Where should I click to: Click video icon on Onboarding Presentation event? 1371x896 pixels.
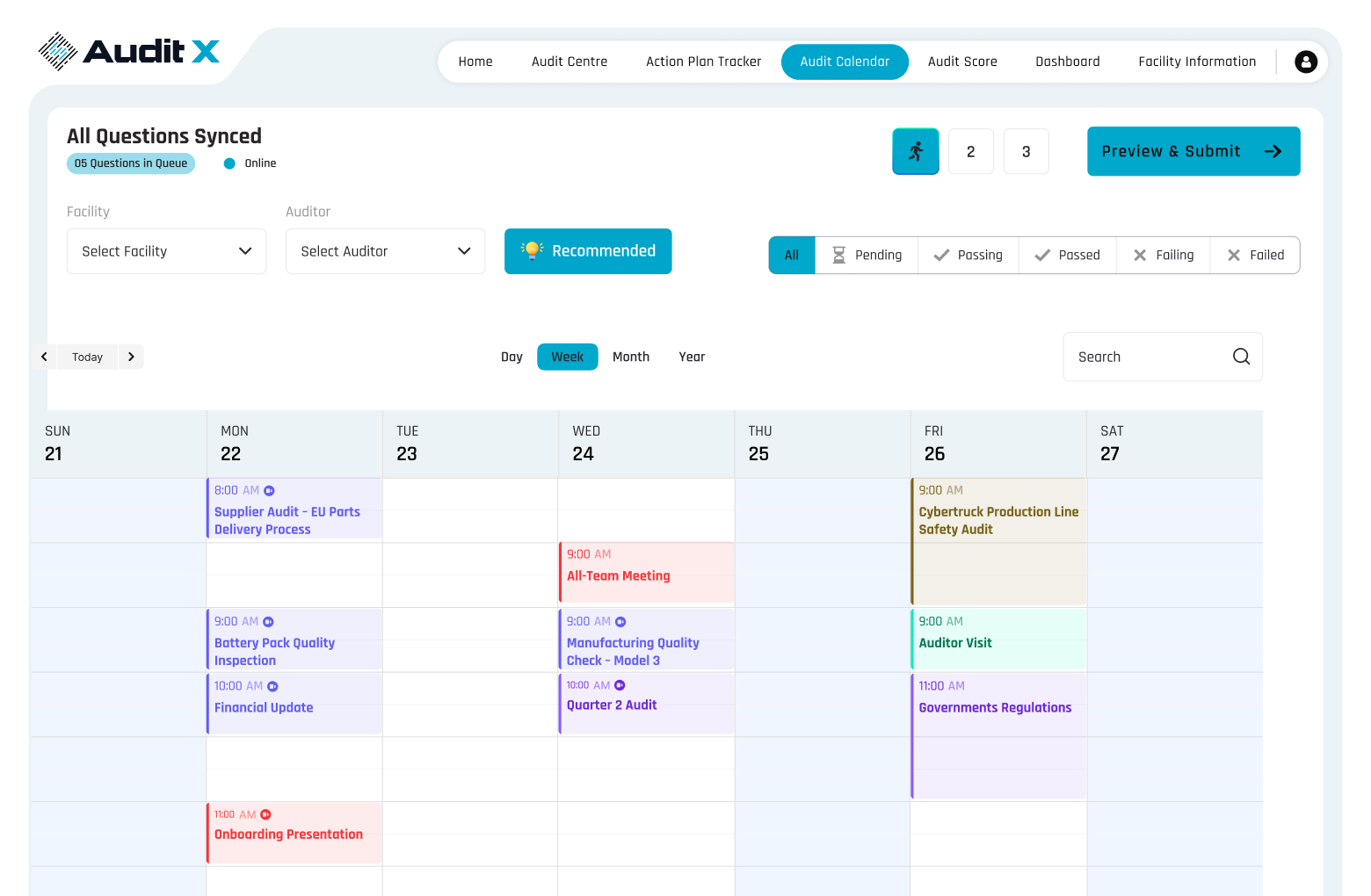point(265,815)
